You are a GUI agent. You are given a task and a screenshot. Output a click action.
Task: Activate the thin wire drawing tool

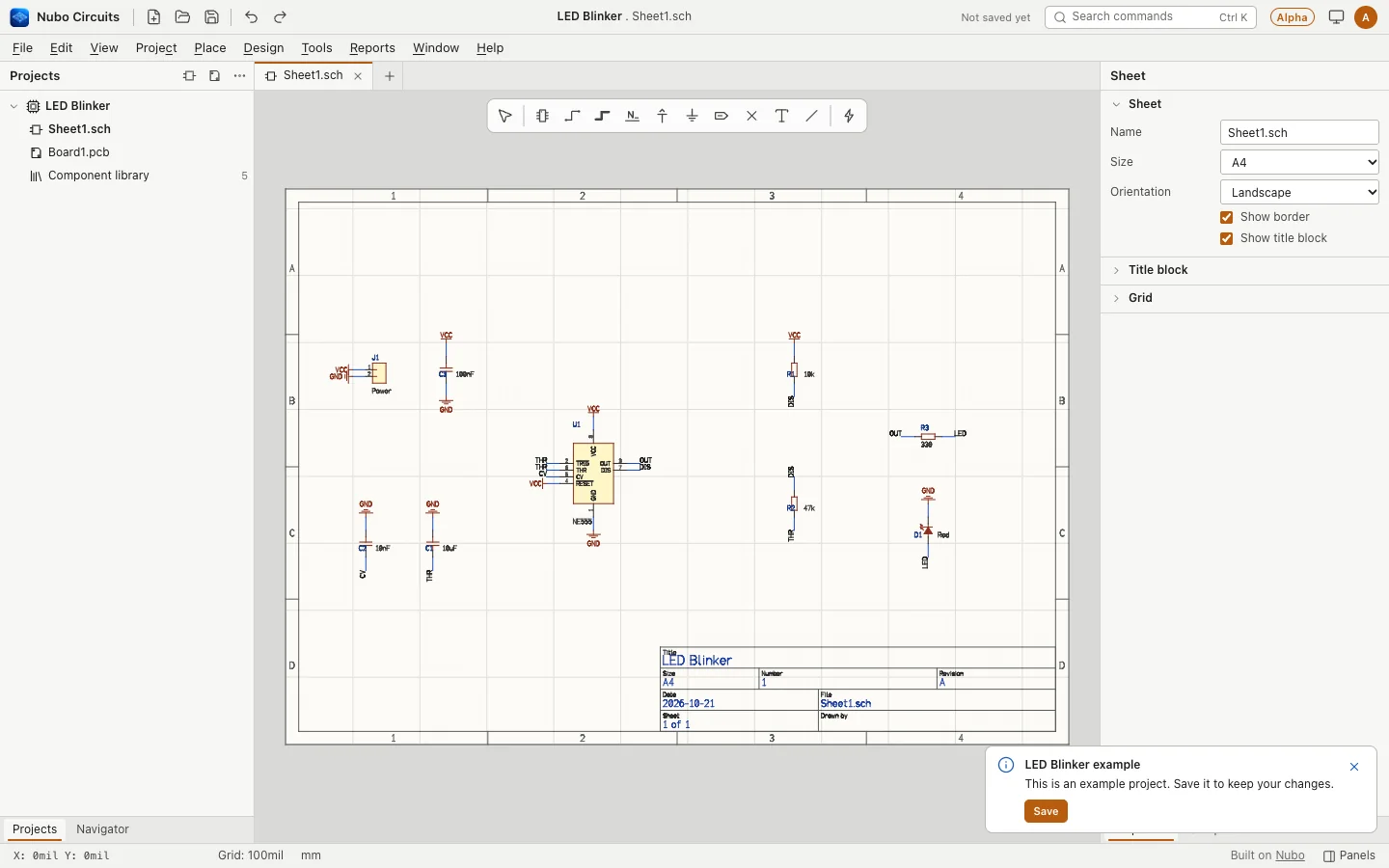click(x=573, y=116)
